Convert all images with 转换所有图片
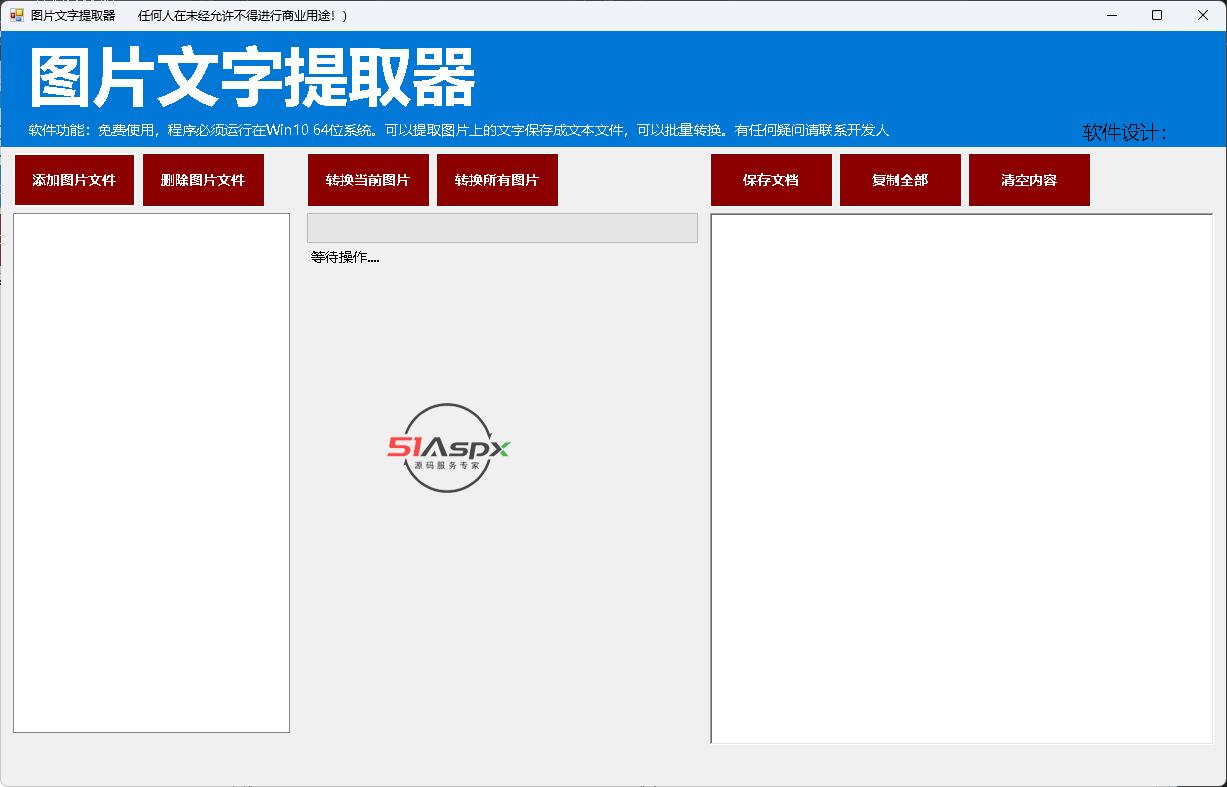This screenshot has width=1227, height=787. tap(497, 180)
